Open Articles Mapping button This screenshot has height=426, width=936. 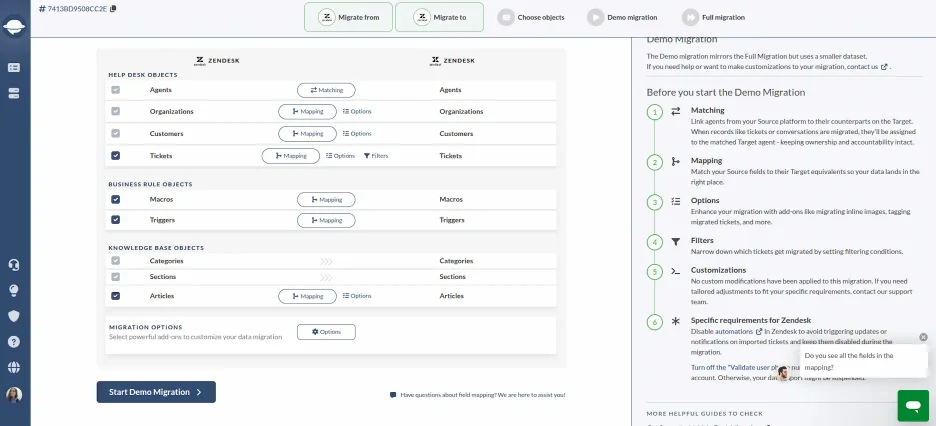307,296
